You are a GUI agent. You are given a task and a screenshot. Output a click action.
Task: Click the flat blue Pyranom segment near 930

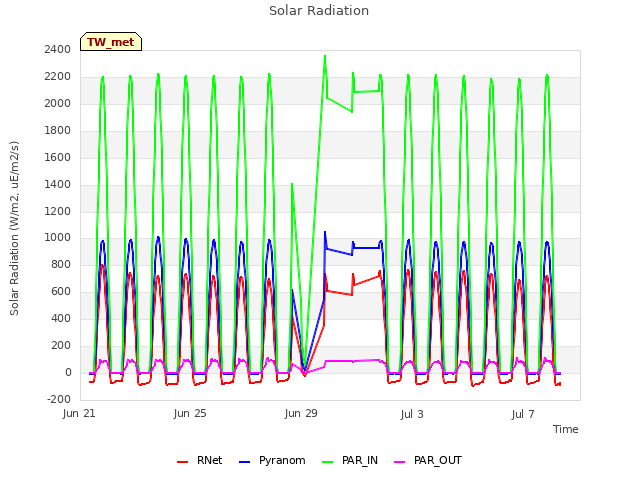(366, 248)
